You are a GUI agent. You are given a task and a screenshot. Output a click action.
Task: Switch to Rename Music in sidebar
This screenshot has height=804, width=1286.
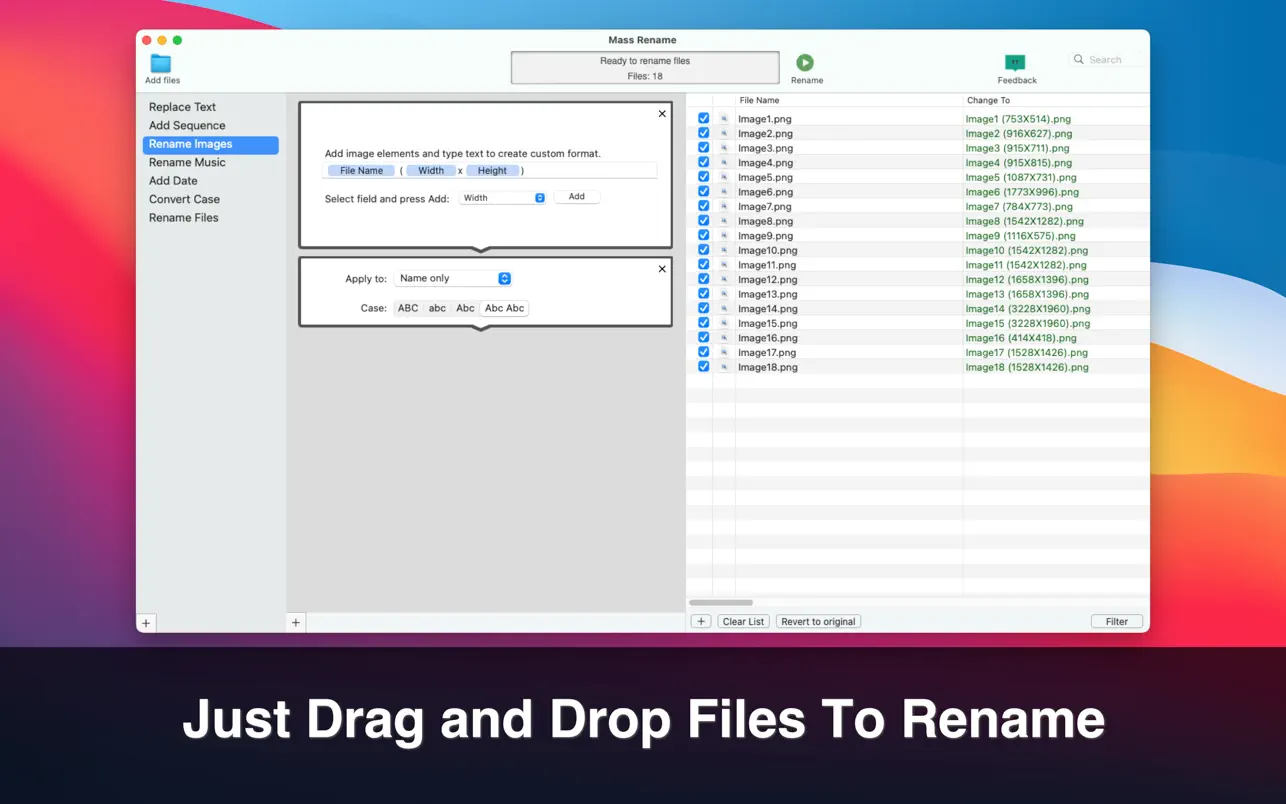pos(187,162)
